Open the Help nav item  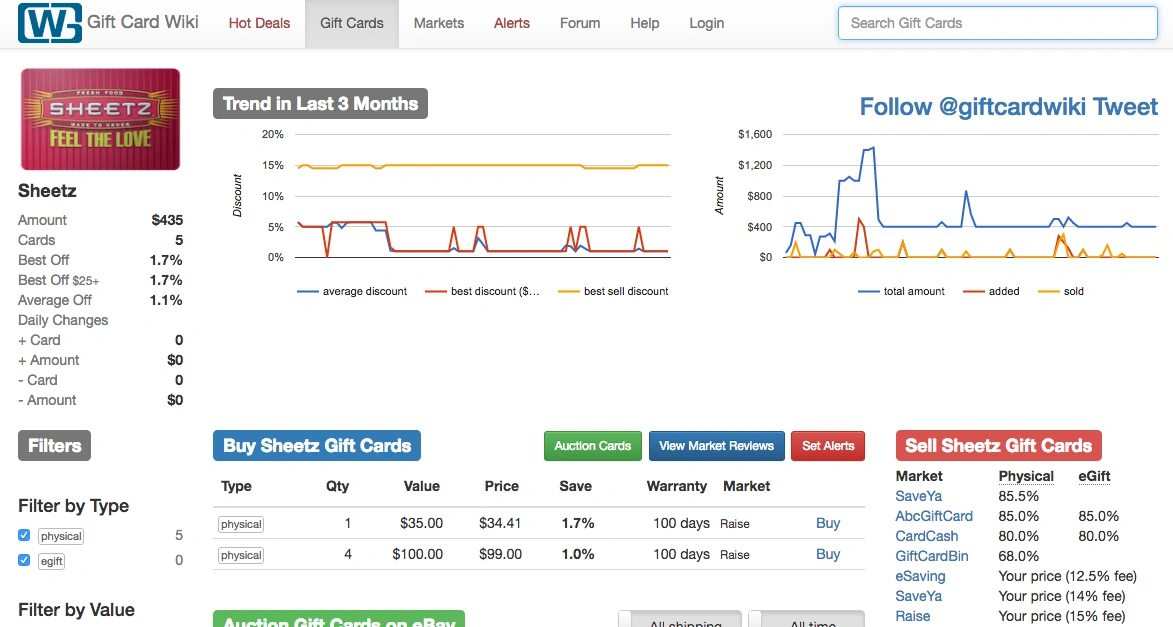tap(644, 23)
